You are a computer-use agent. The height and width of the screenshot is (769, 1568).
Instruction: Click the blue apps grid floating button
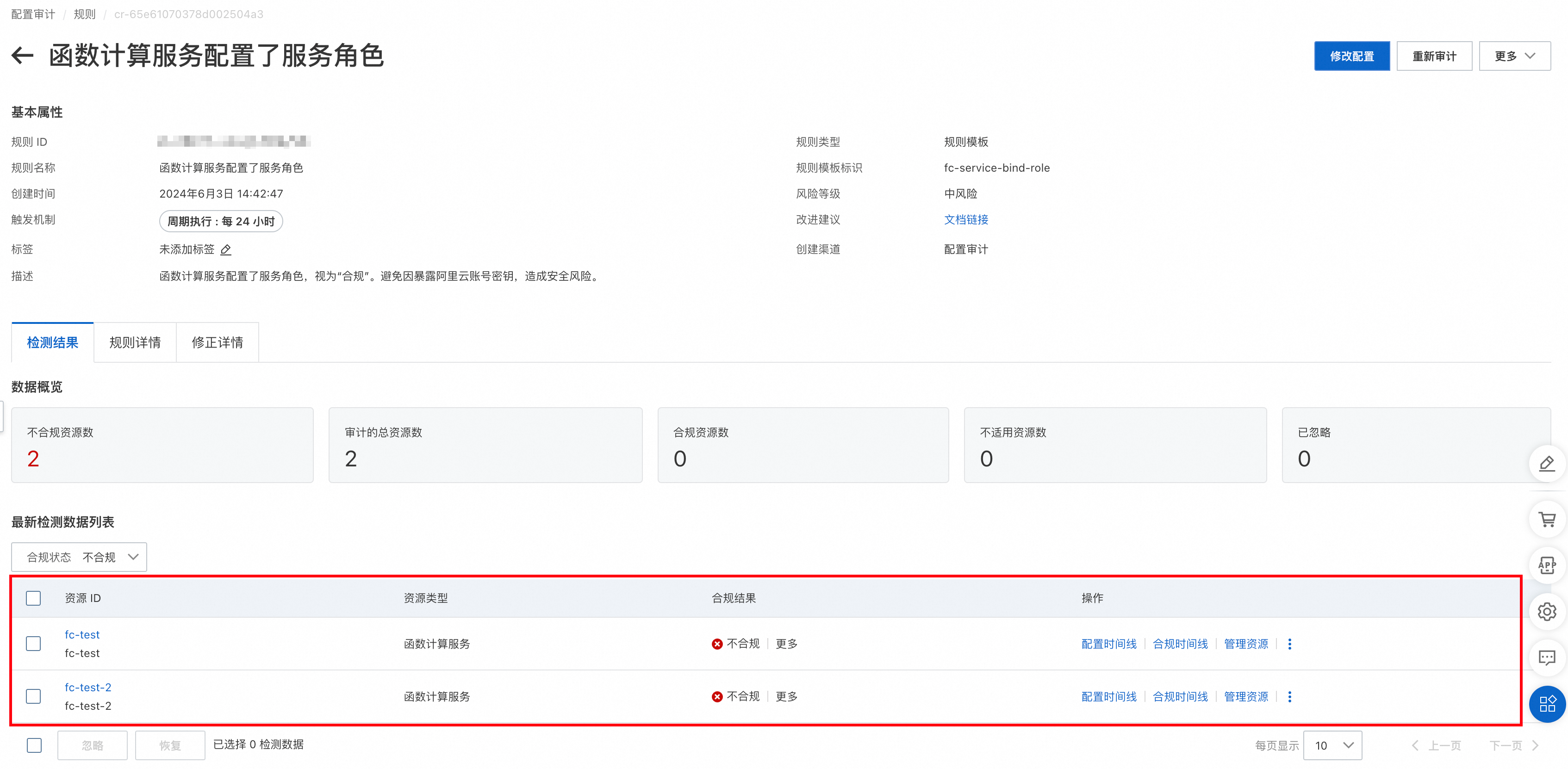(x=1547, y=704)
